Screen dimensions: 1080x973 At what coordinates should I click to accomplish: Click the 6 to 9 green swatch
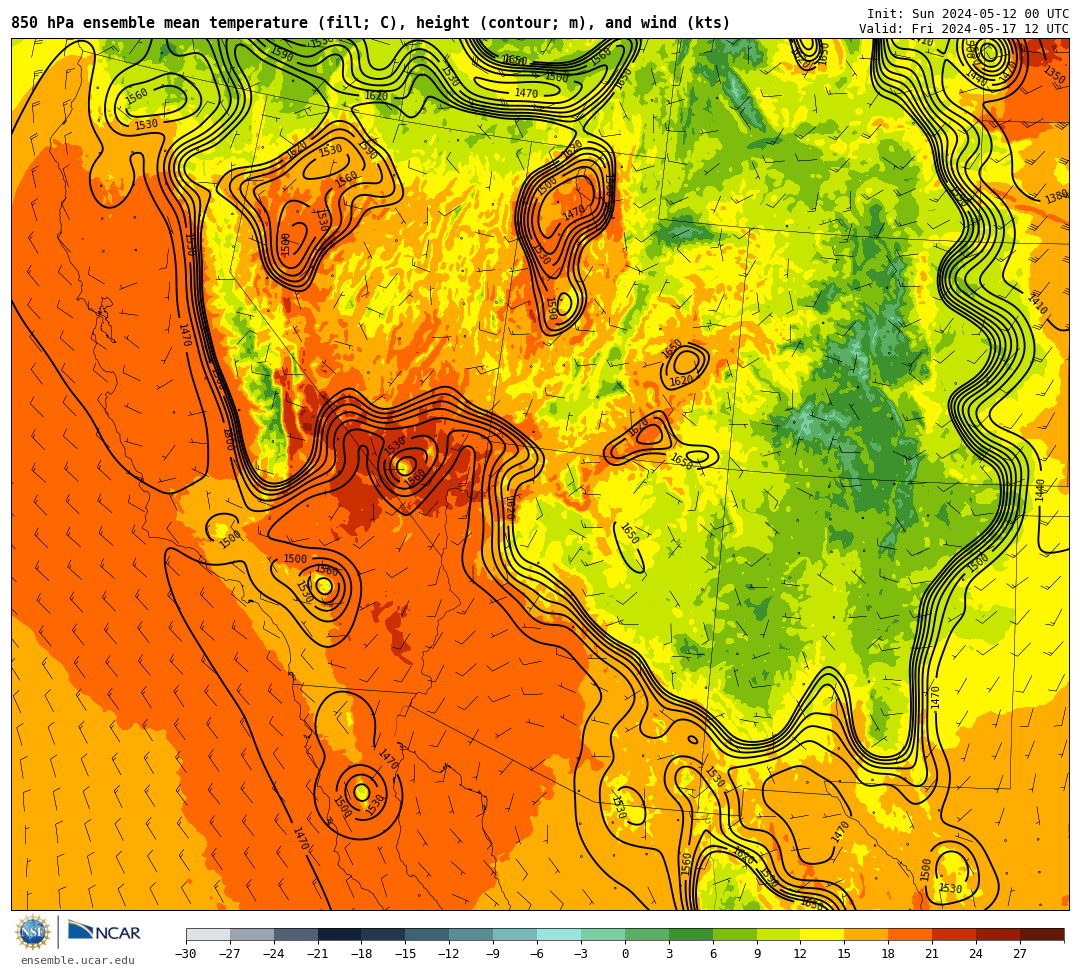tap(735, 934)
